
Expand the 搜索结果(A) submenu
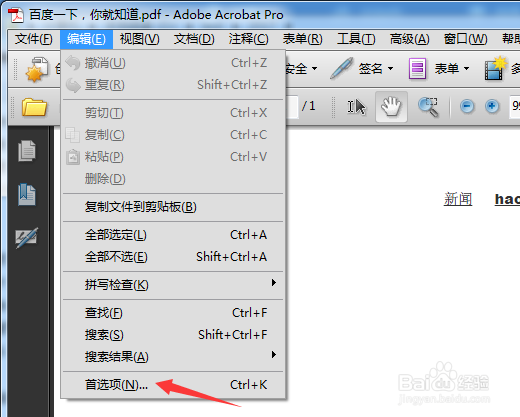[x=173, y=356]
